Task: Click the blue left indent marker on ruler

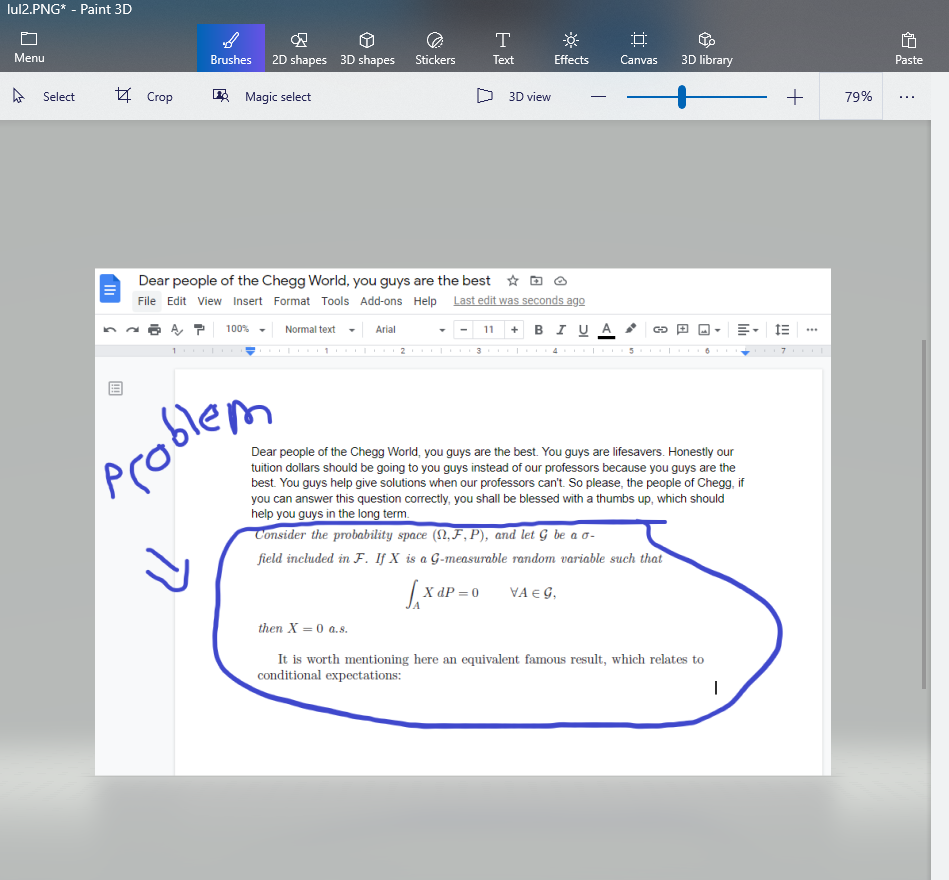Action: pyautogui.click(x=250, y=351)
